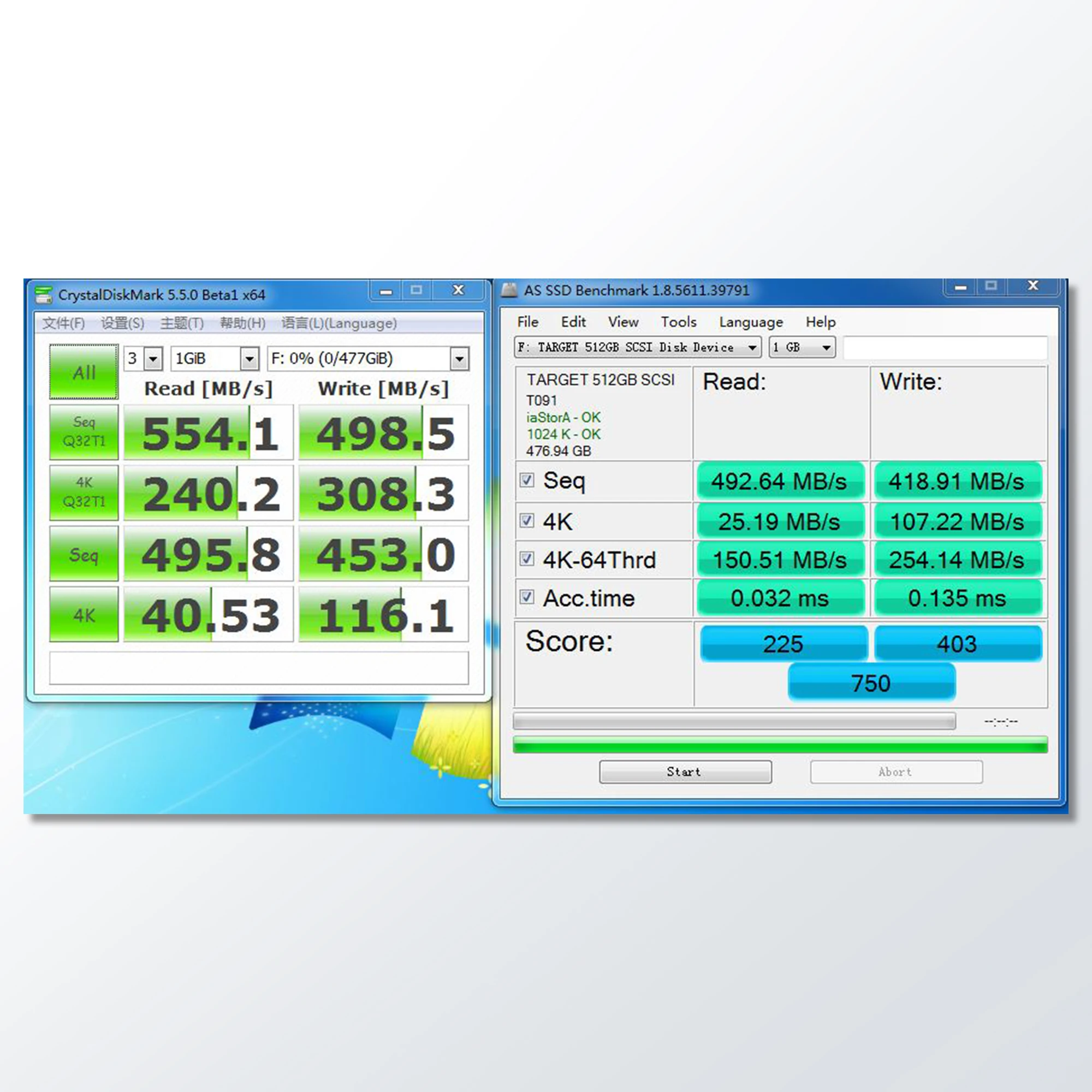1092x1092 pixels.
Task: Toggle the 4K-64Thrd checkbox
Action: (527, 559)
